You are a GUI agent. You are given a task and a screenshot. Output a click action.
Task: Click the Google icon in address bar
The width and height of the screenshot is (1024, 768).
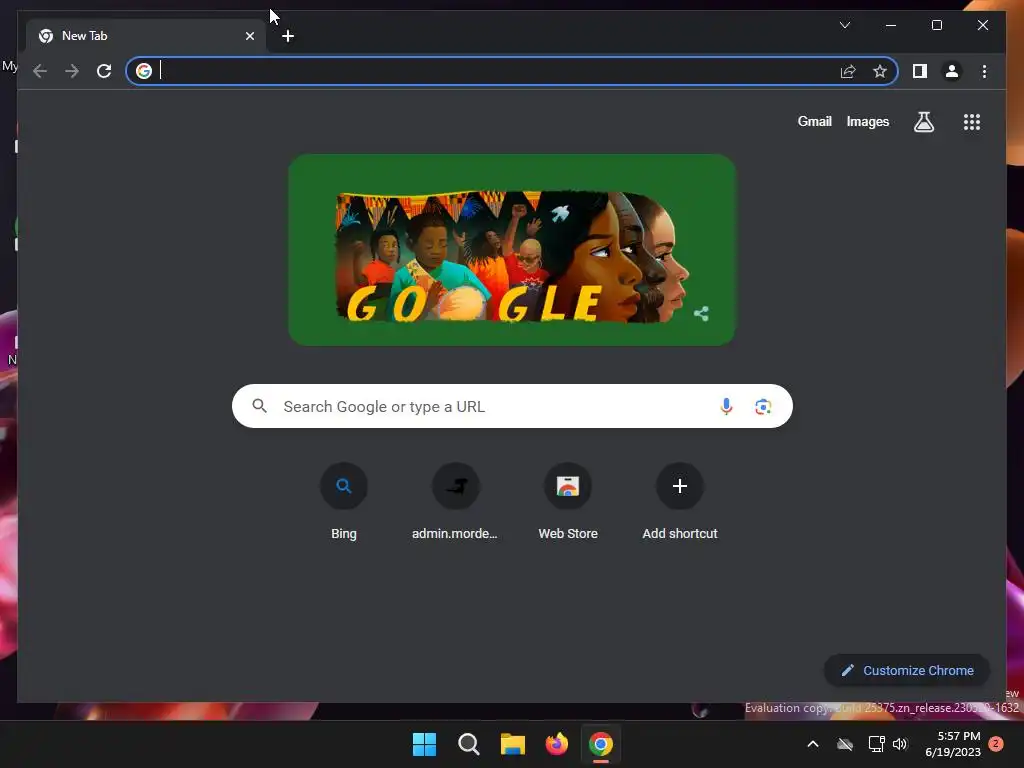click(144, 71)
